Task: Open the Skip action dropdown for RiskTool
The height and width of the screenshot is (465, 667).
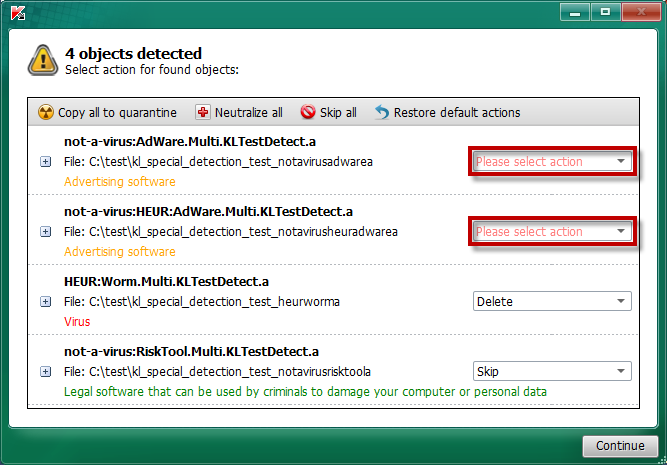Action: [x=552, y=371]
